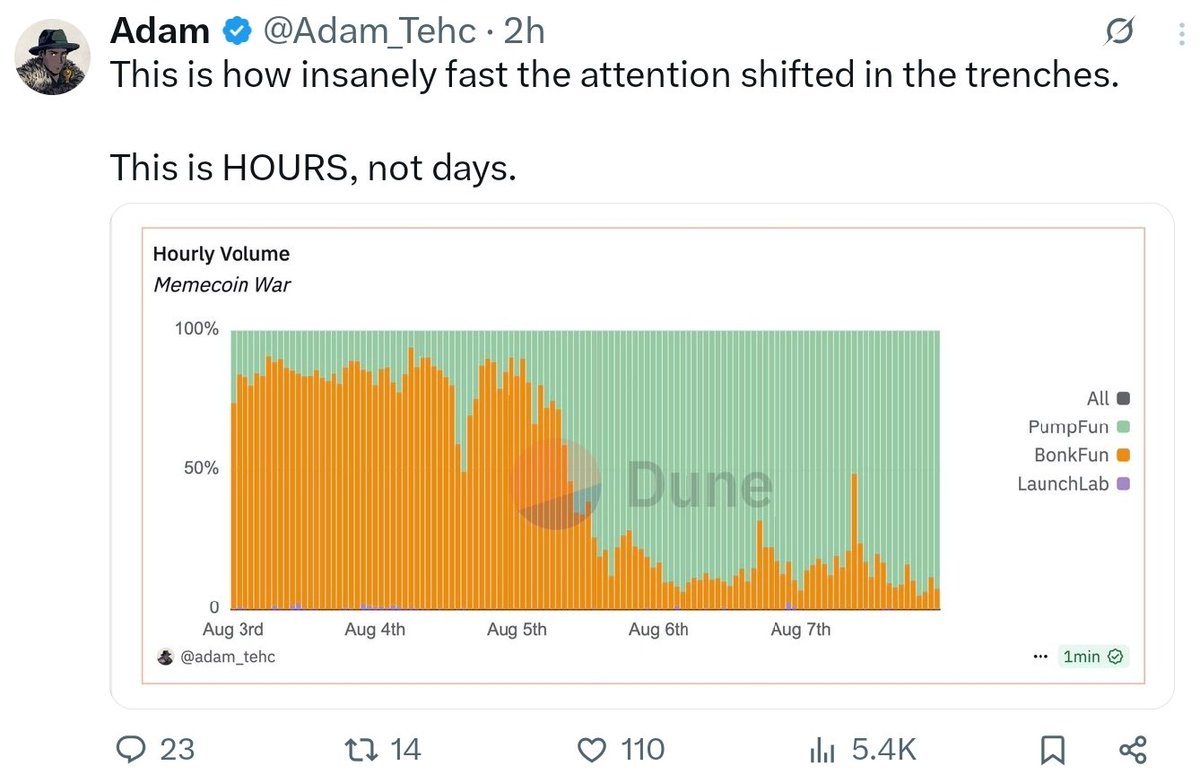This screenshot has height=783, width=1200.
Task: Open Adam's profile avatar
Action: [53, 58]
